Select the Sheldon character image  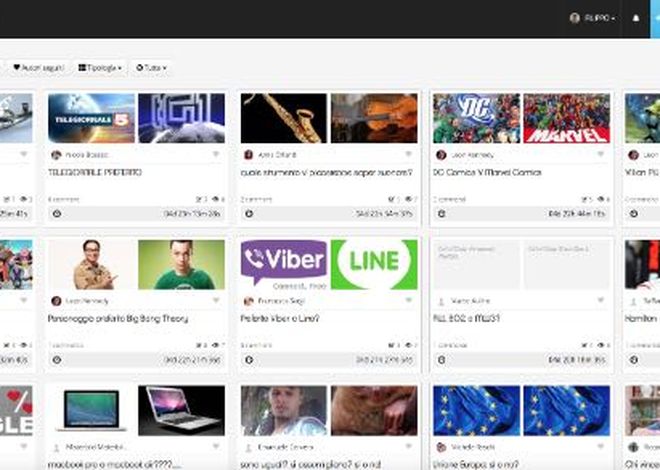click(181, 264)
